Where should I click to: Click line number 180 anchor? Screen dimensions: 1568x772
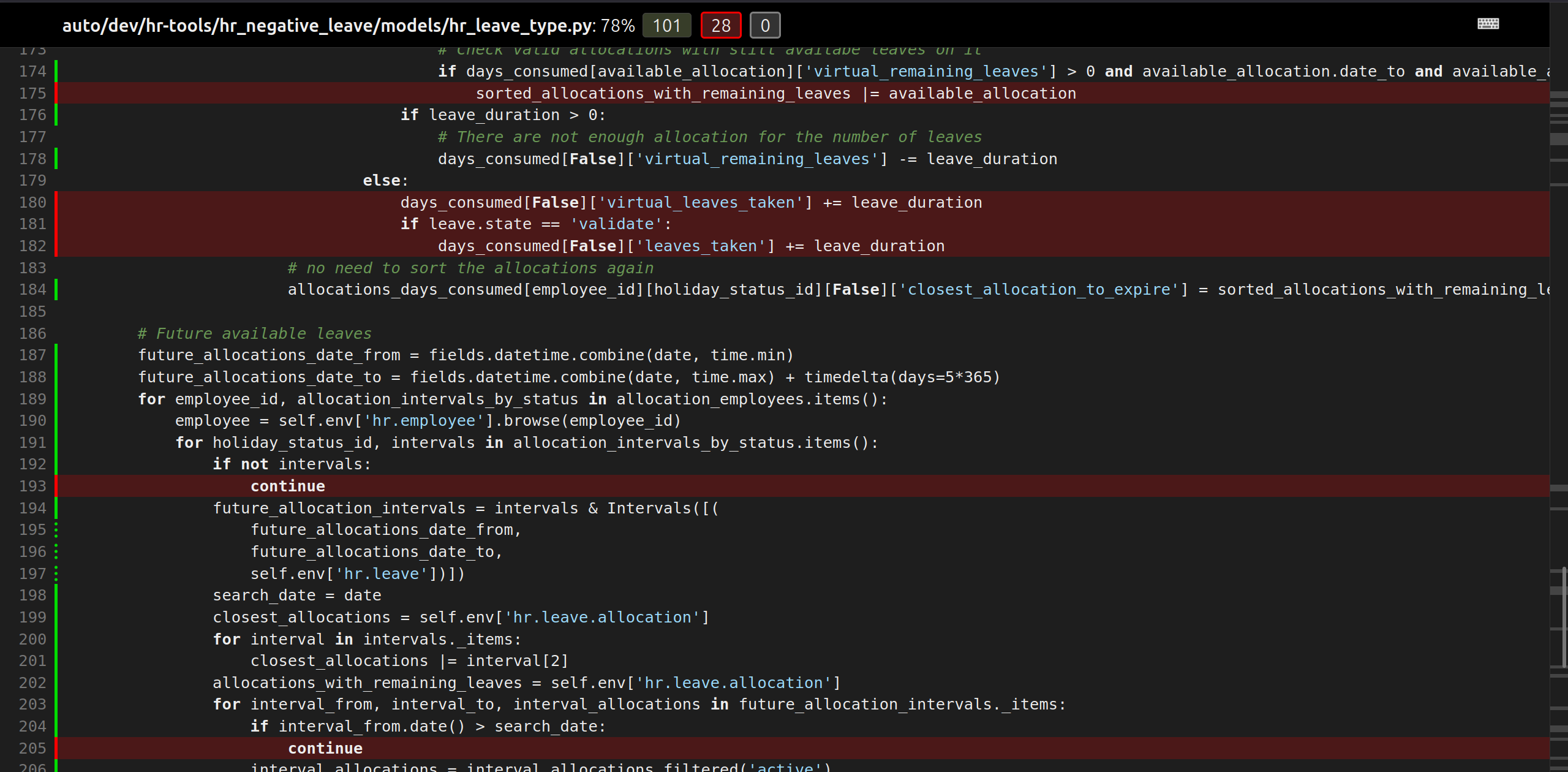click(x=32, y=202)
